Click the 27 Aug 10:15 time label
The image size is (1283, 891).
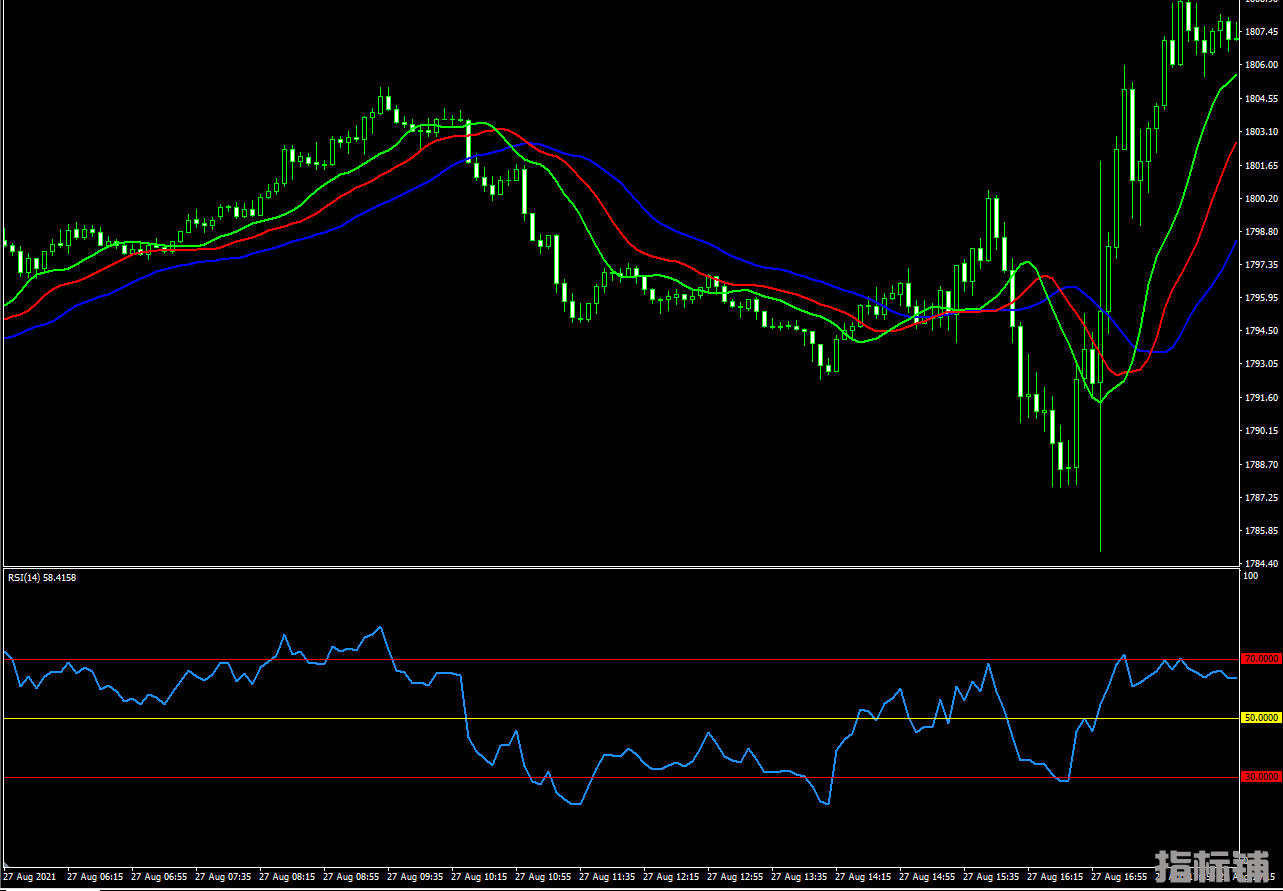[x=479, y=877]
